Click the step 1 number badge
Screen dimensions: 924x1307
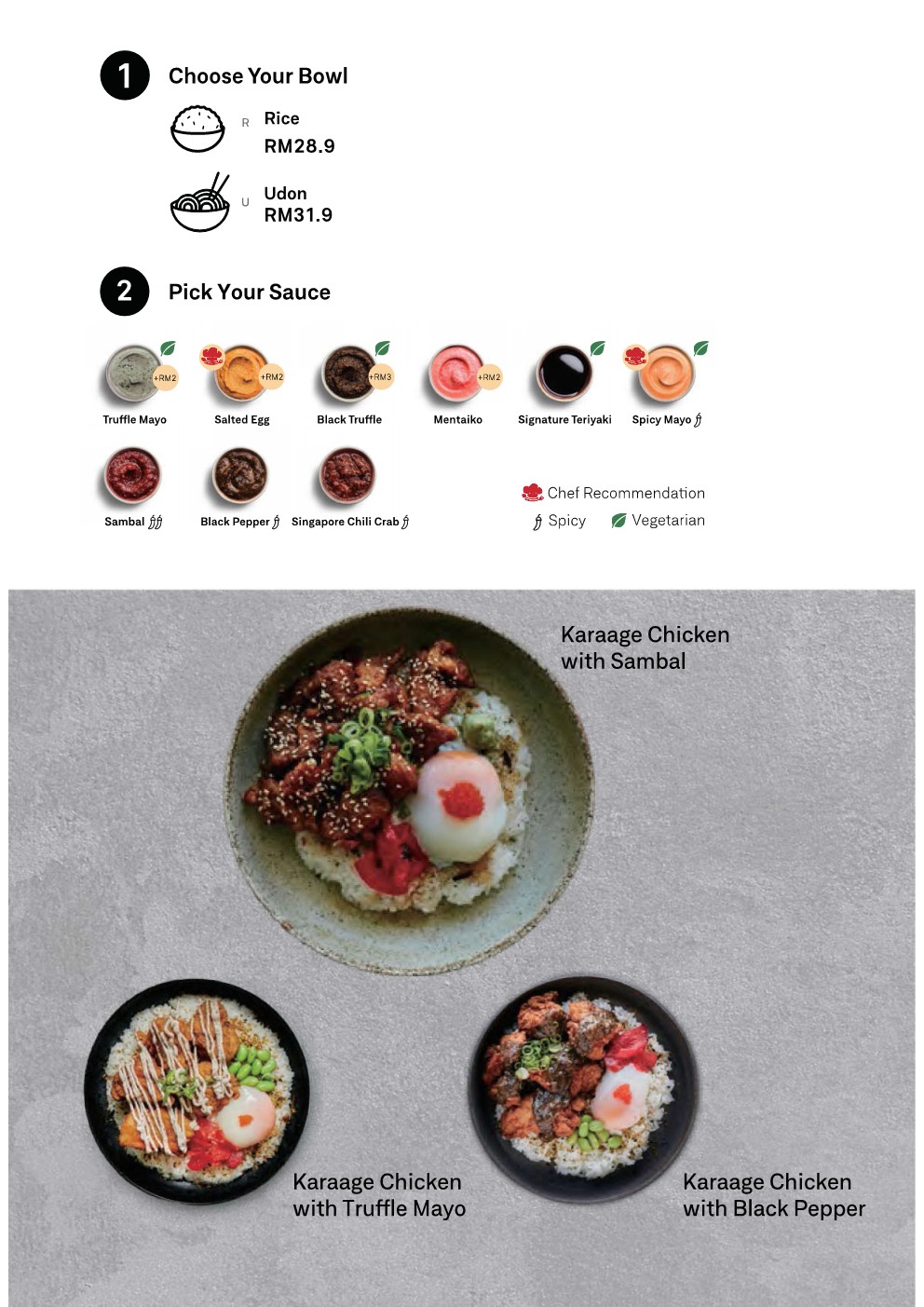point(125,75)
